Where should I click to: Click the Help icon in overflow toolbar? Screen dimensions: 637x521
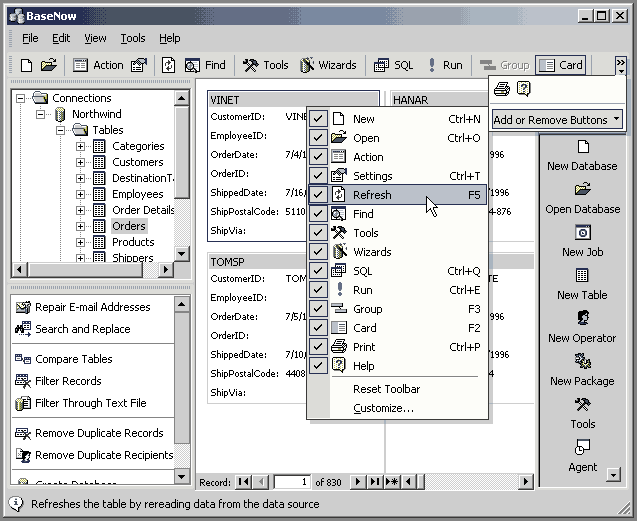(524, 89)
